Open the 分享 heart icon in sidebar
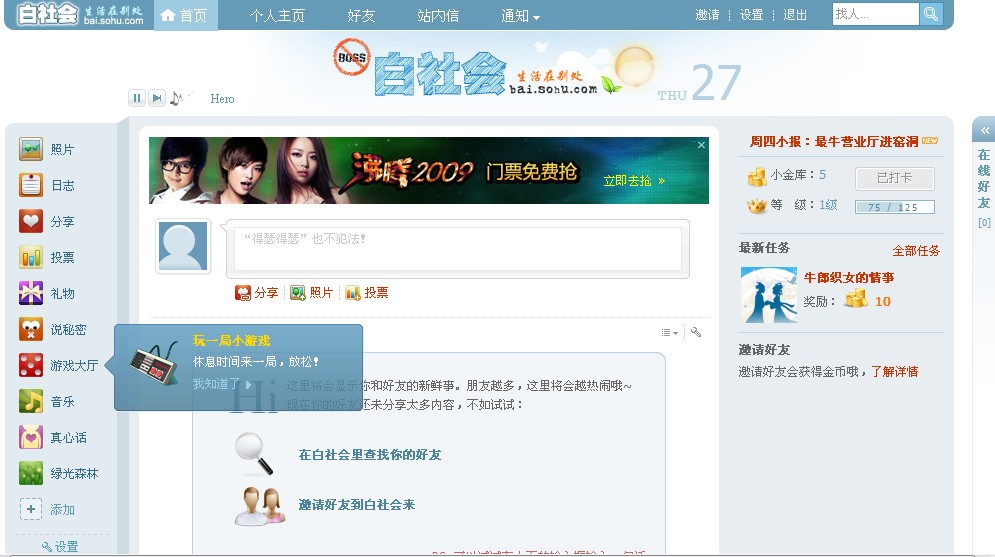Viewport: 995px width, 557px height. tap(30, 221)
